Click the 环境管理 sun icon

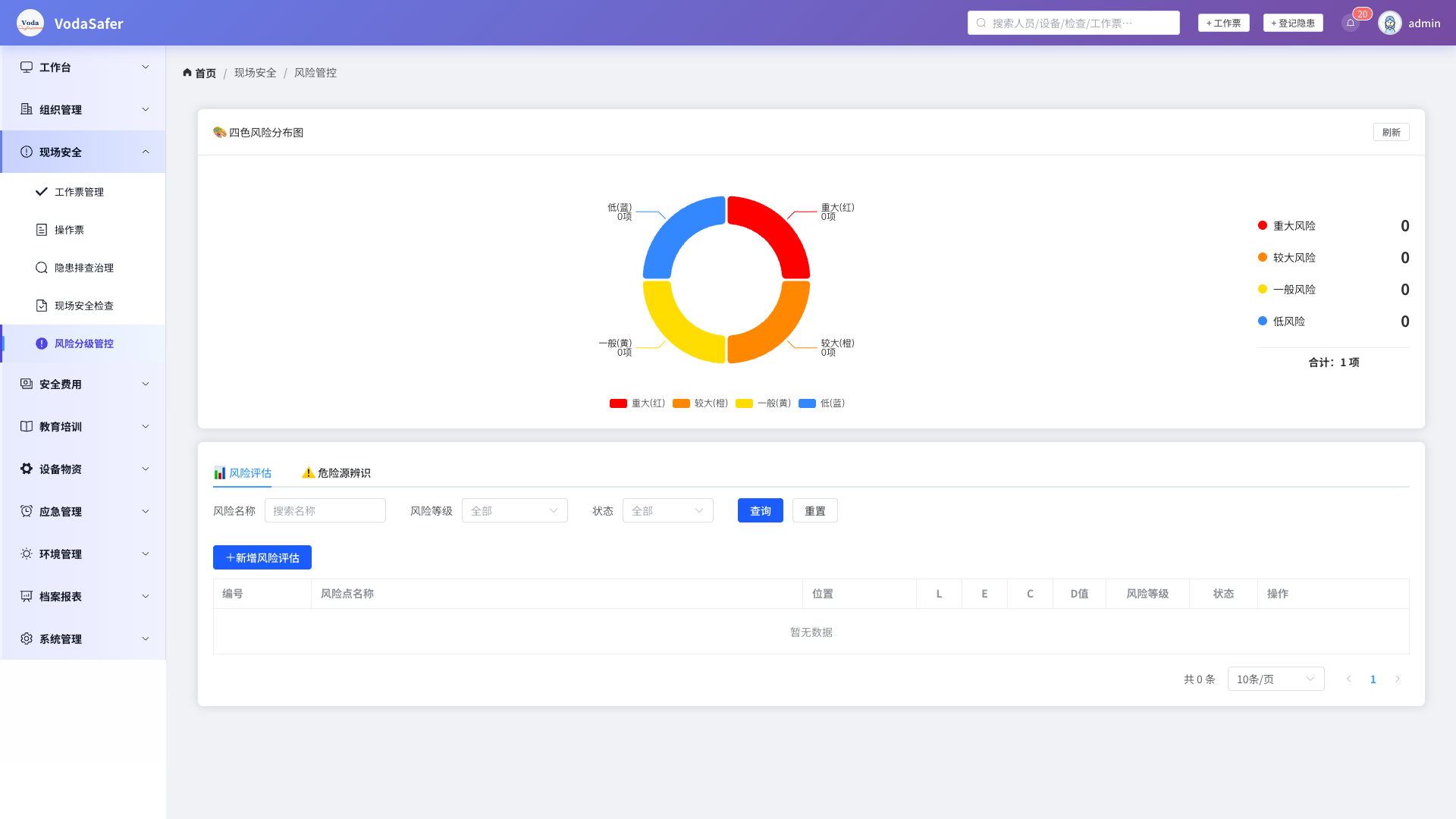(27, 554)
